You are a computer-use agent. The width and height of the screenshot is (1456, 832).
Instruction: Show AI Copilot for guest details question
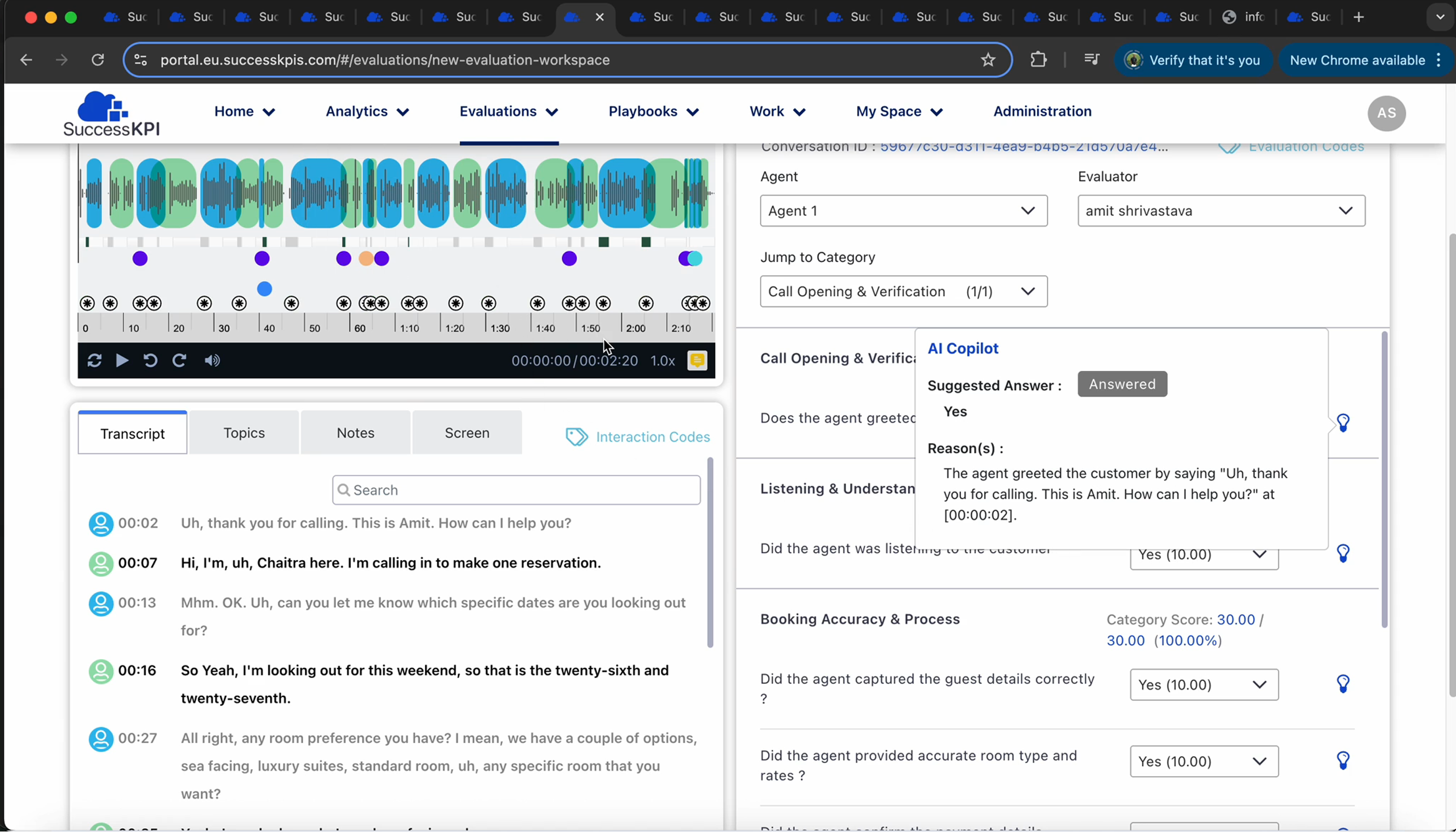(x=1344, y=684)
